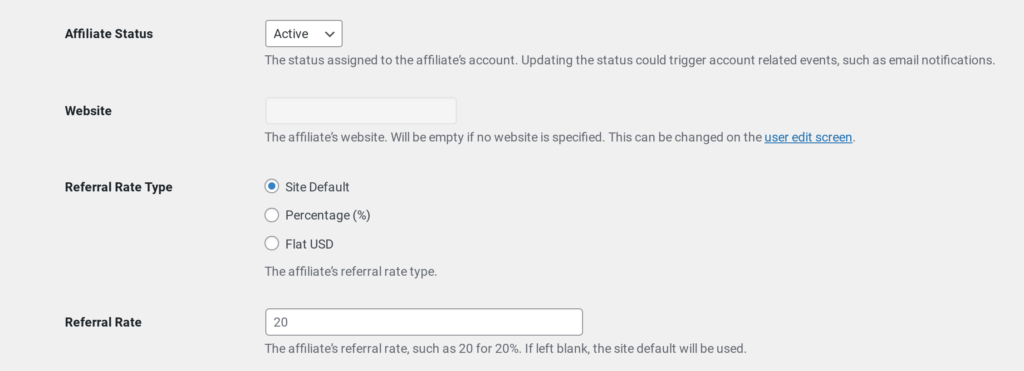Click the '20 for 20%' referral rate hint
1024x371 pixels.
[487, 348]
